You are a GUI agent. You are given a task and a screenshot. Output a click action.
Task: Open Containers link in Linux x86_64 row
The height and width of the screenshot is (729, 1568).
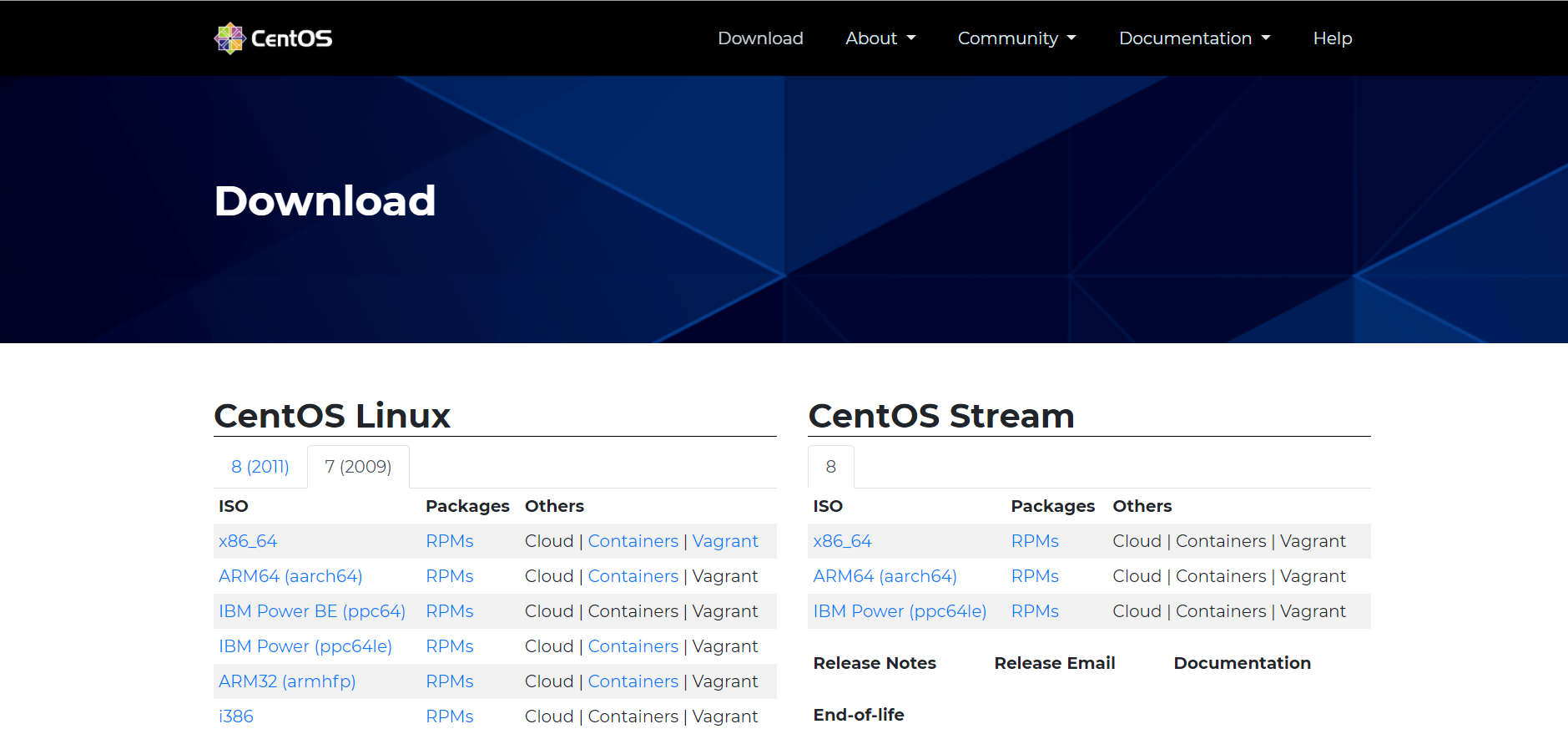click(633, 541)
